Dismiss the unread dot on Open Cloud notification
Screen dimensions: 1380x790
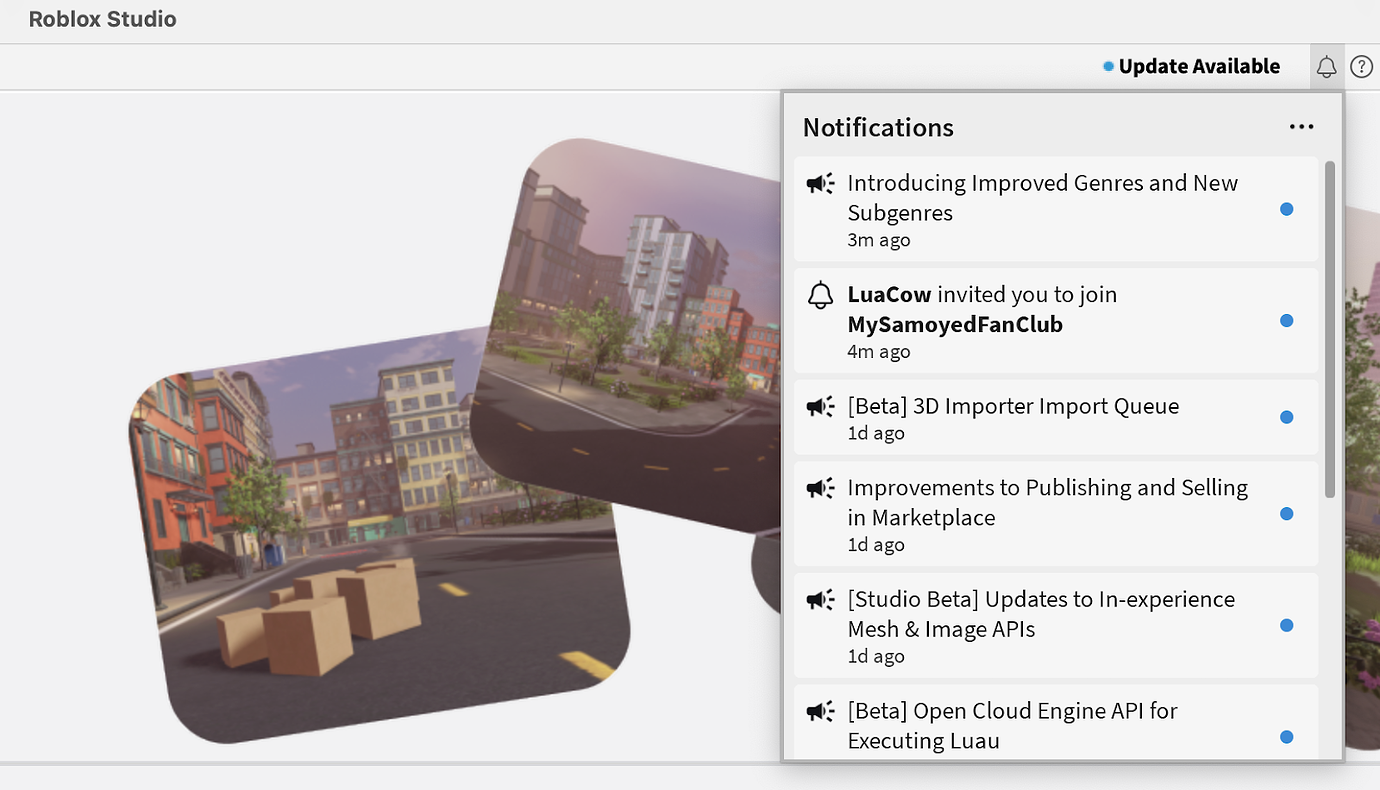pos(1286,737)
